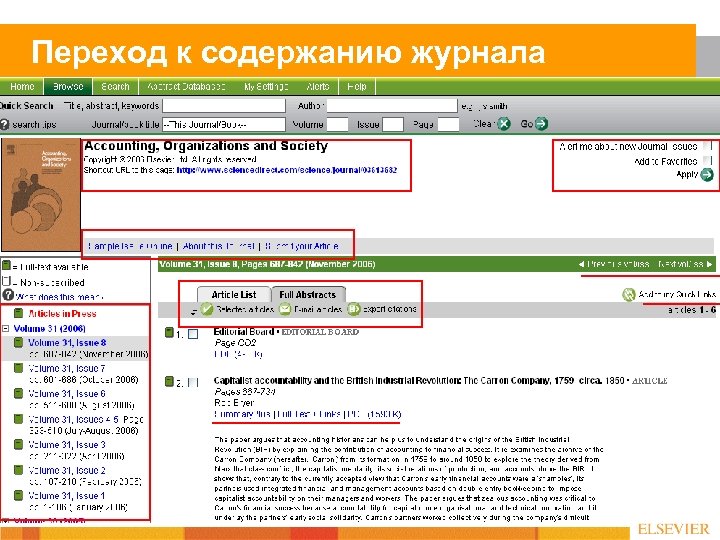The height and width of the screenshot is (540, 720).
Task: Click full-text icon beside article 1 Editorial Board
Action: 169,333
